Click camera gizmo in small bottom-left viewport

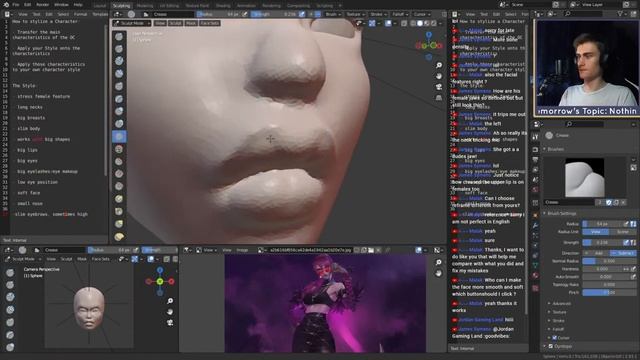(x=170, y=322)
